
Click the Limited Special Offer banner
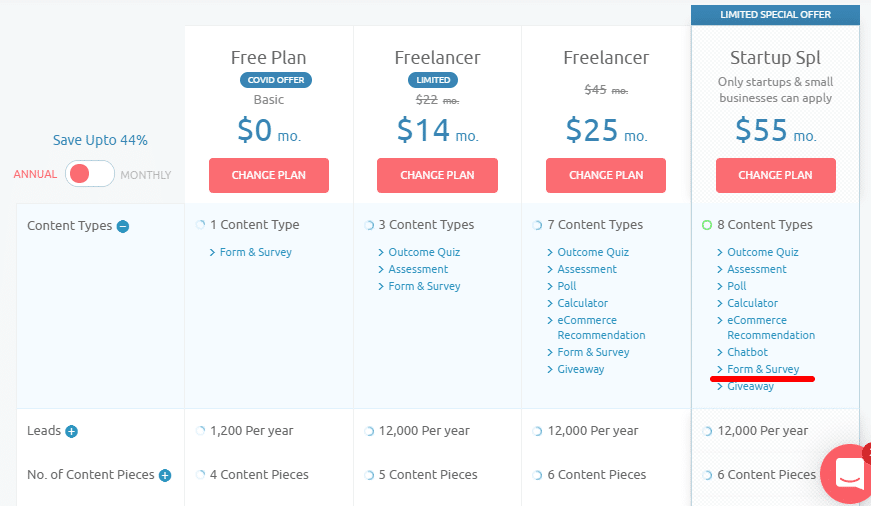(775, 14)
